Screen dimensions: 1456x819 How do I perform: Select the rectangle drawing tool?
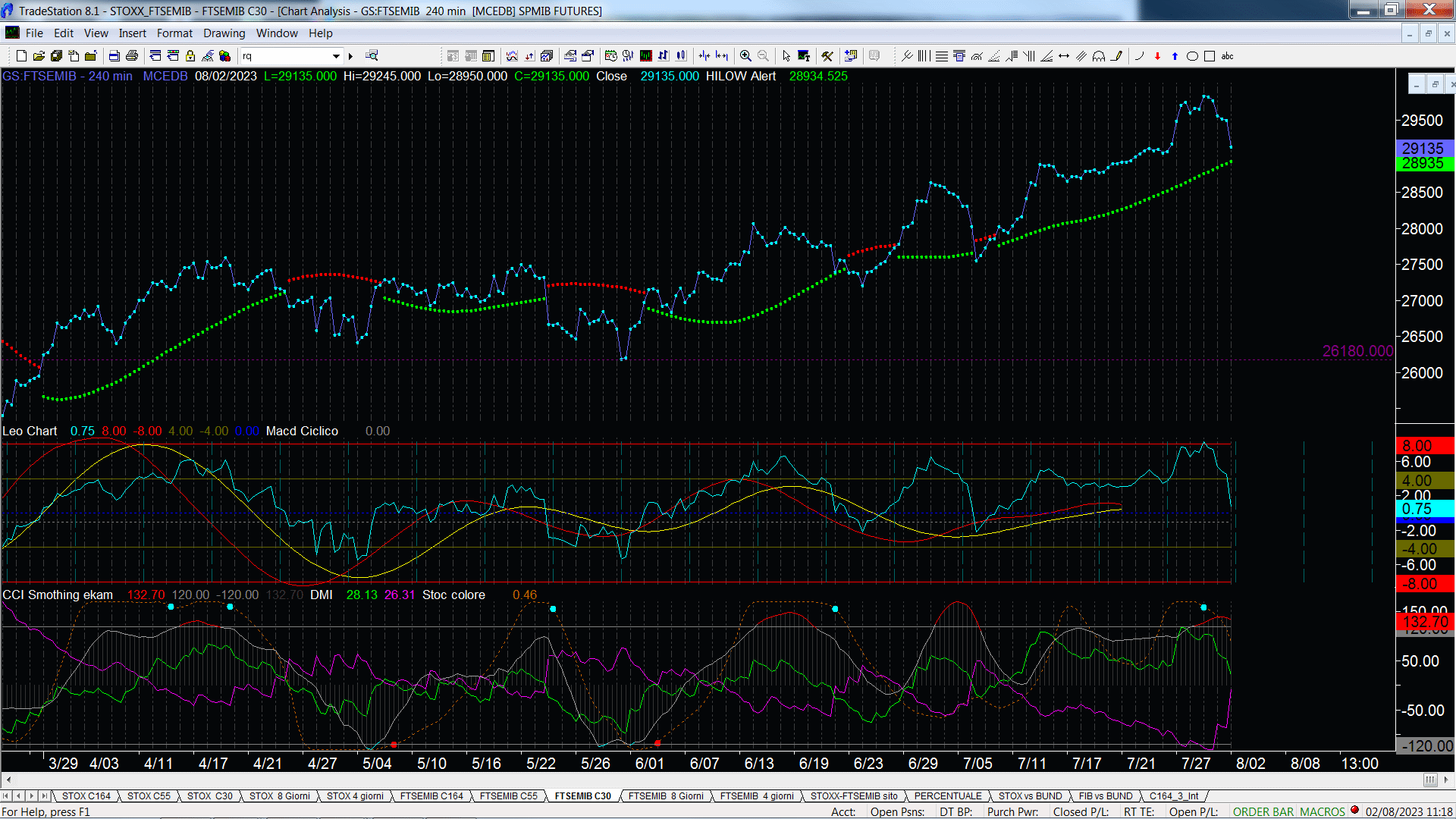coord(1210,56)
